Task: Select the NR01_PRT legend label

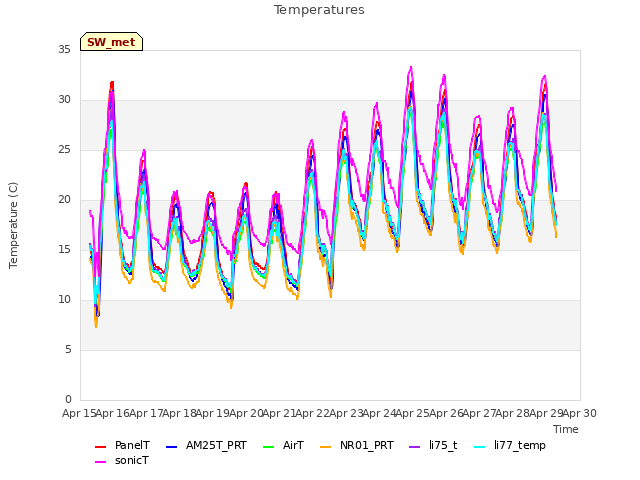Action: point(367,445)
